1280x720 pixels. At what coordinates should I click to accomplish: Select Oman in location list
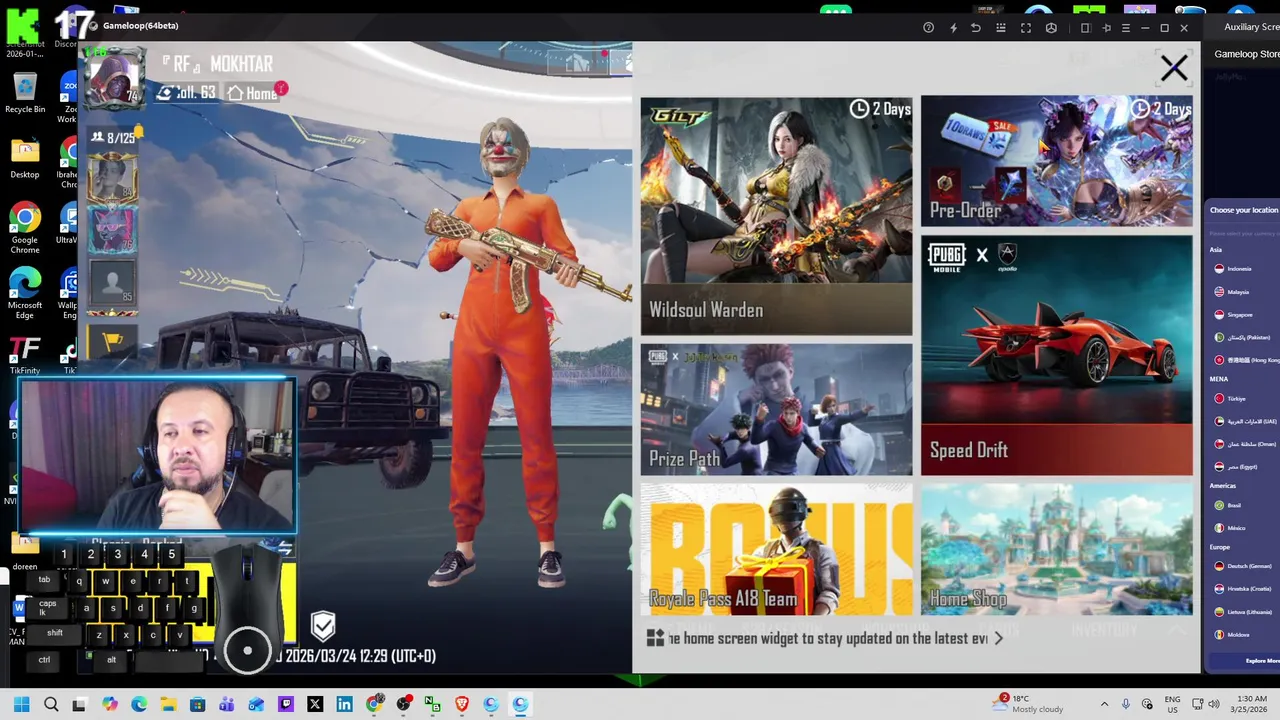click(x=1246, y=444)
